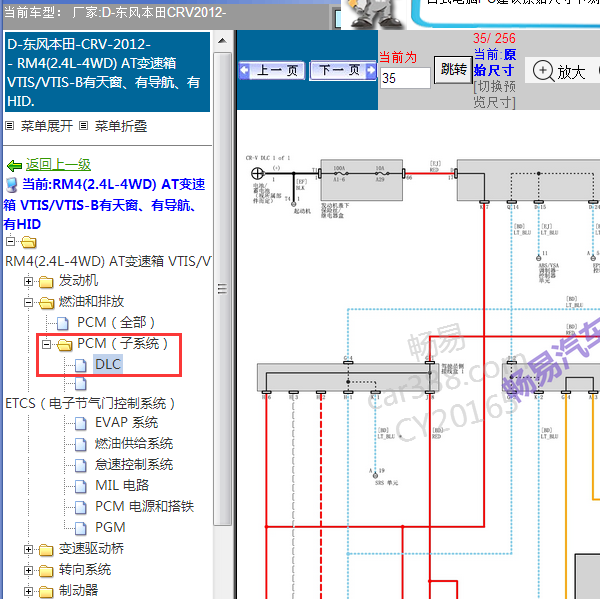This screenshot has height=599, width=600.
Task: Expand the 制动器 folder
Action: [28, 591]
